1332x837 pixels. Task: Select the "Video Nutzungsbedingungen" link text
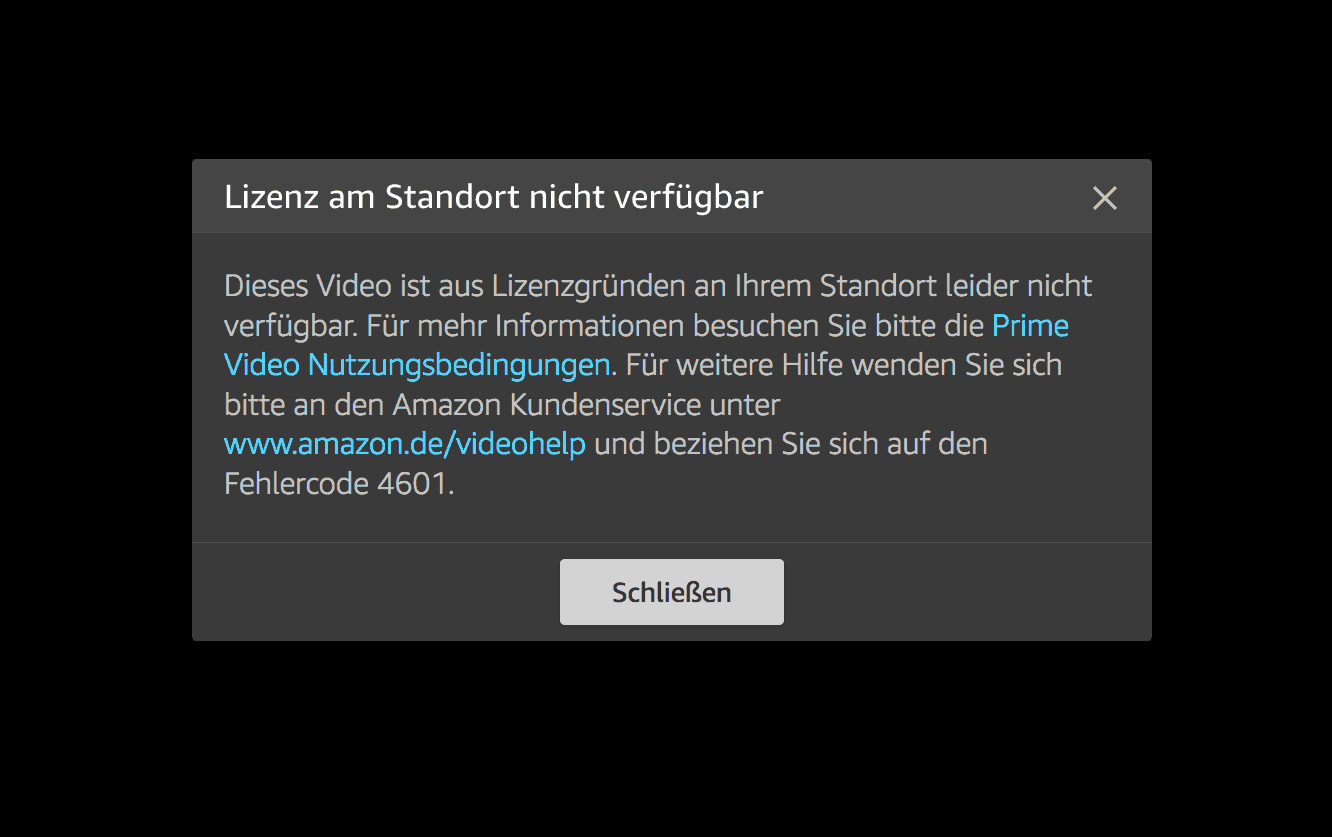pos(417,365)
